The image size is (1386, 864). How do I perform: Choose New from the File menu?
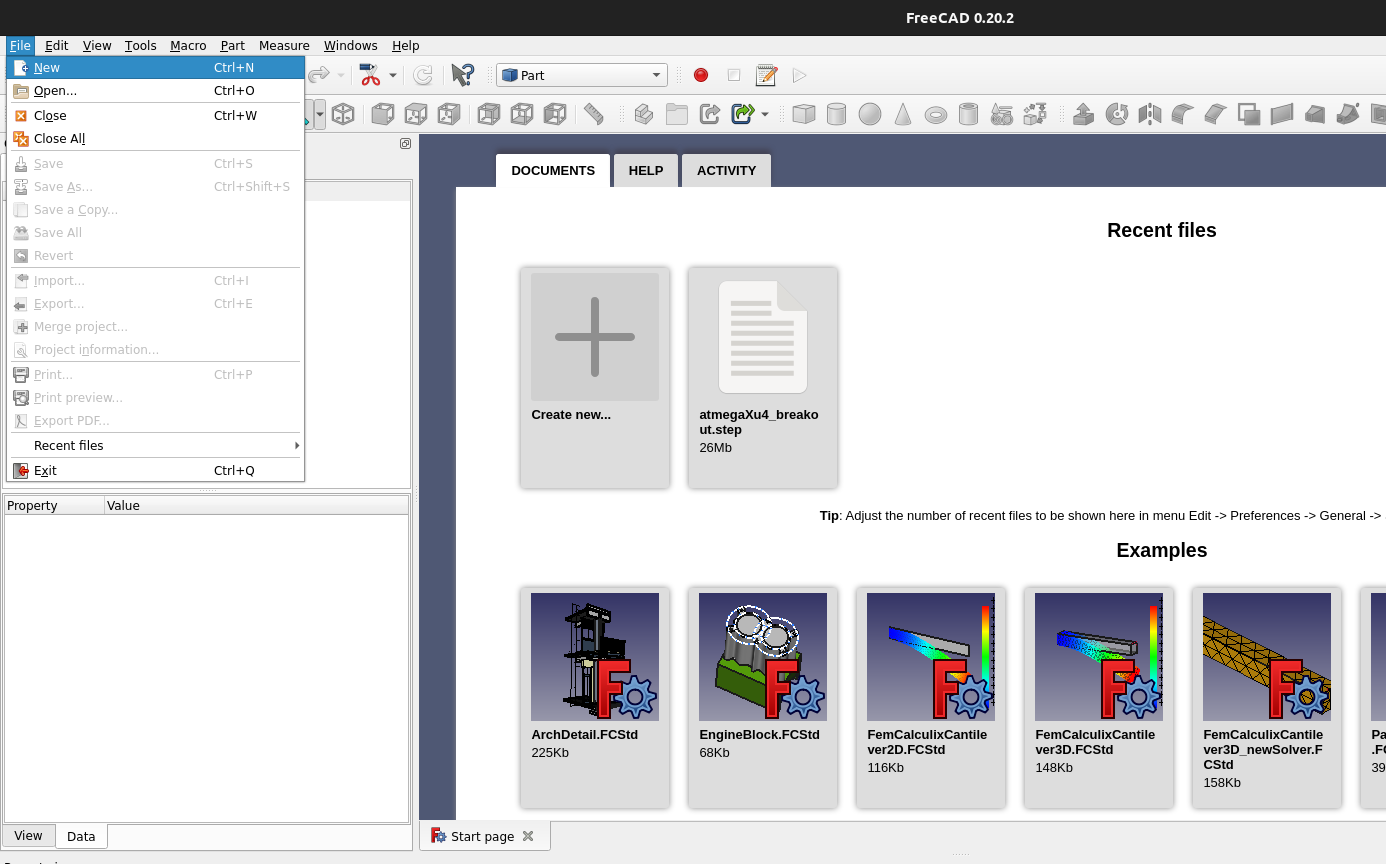coord(155,68)
